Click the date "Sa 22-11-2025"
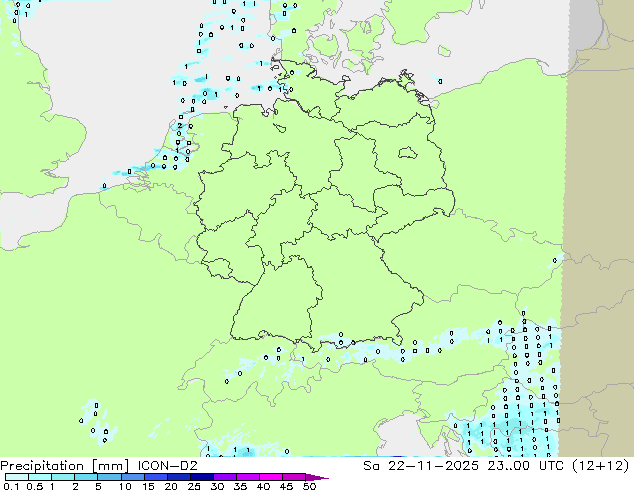Viewport: 634px width, 490px height. coord(421,466)
